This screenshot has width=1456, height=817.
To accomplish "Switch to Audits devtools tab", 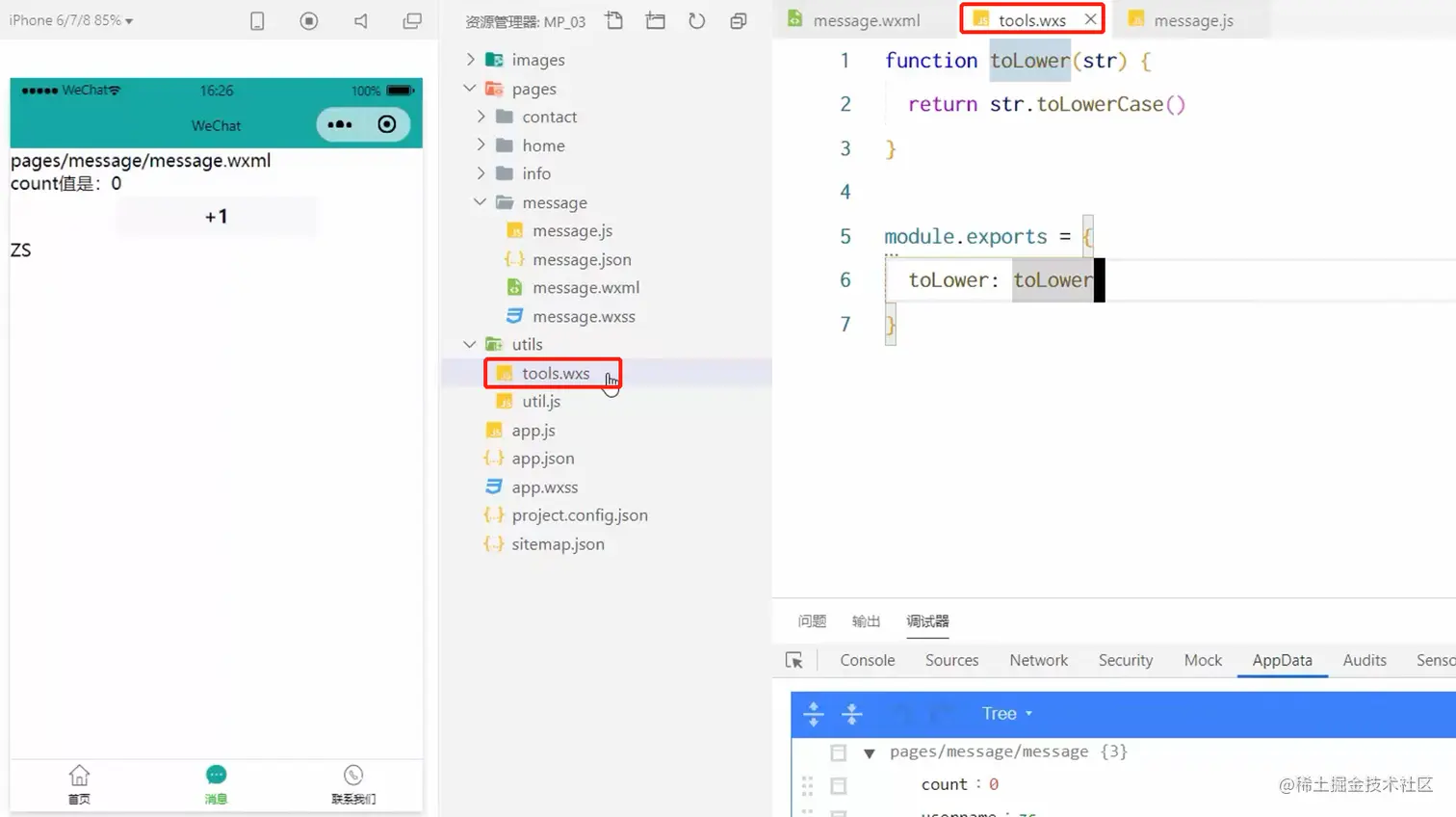I will click(1365, 660).
